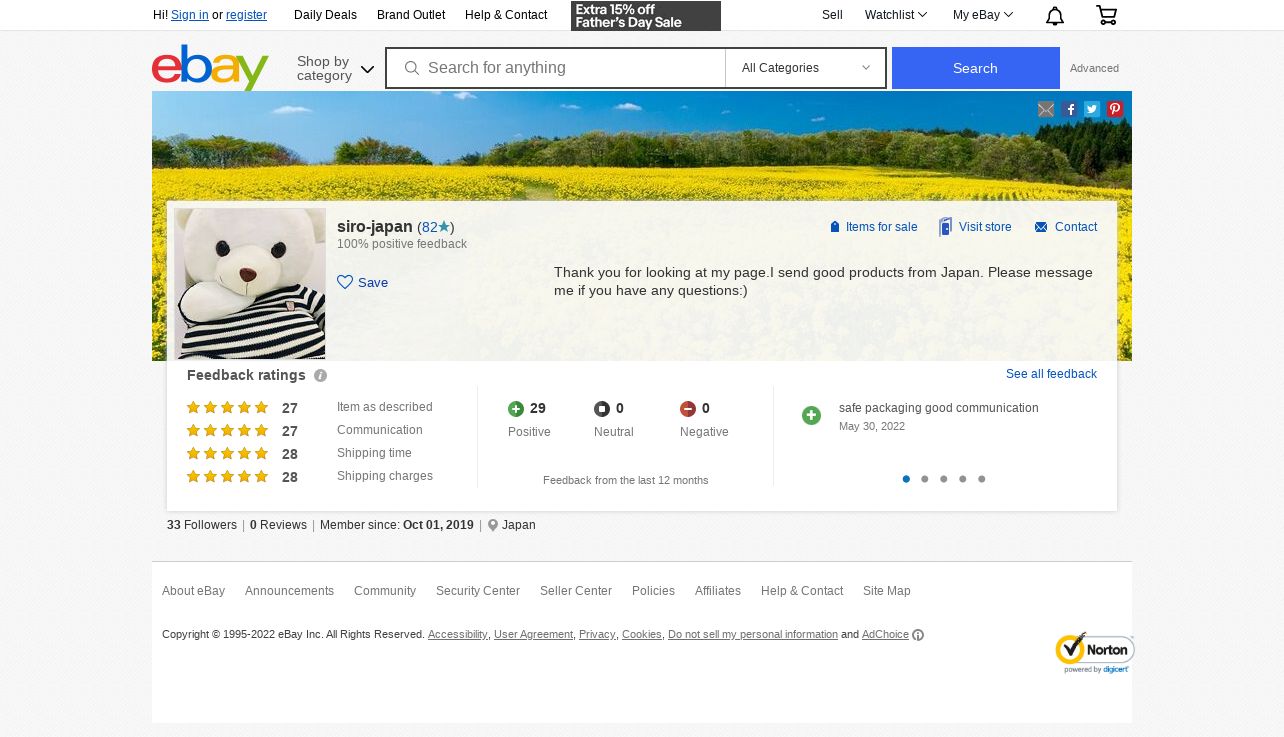Screen dimensions: 1284x737
Task: Click the eBay logo
Action: 210,67
